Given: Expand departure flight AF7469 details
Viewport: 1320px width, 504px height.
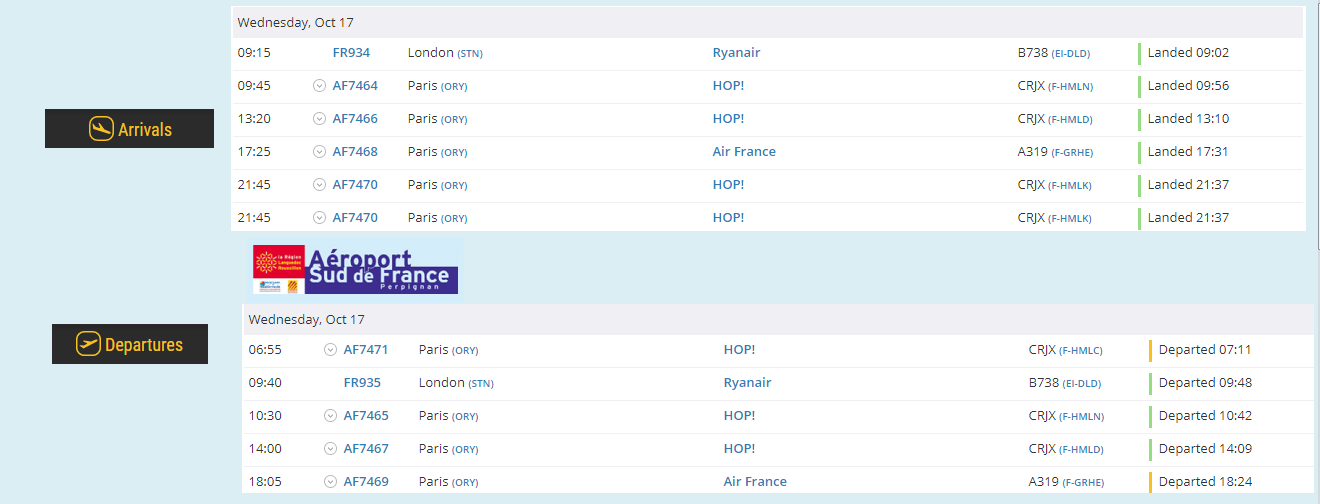Looking at the screenshot, I should point(330,482).
